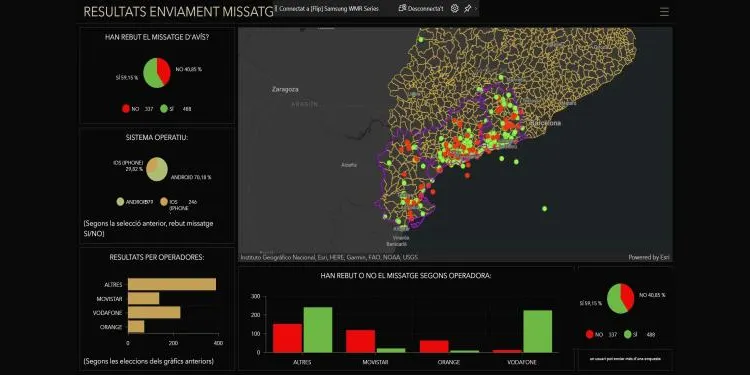Screen dimensions: 750x375
Task: Click 'NO 40,85 %' label in bottom-right panel
Action: tap(652, 295)
